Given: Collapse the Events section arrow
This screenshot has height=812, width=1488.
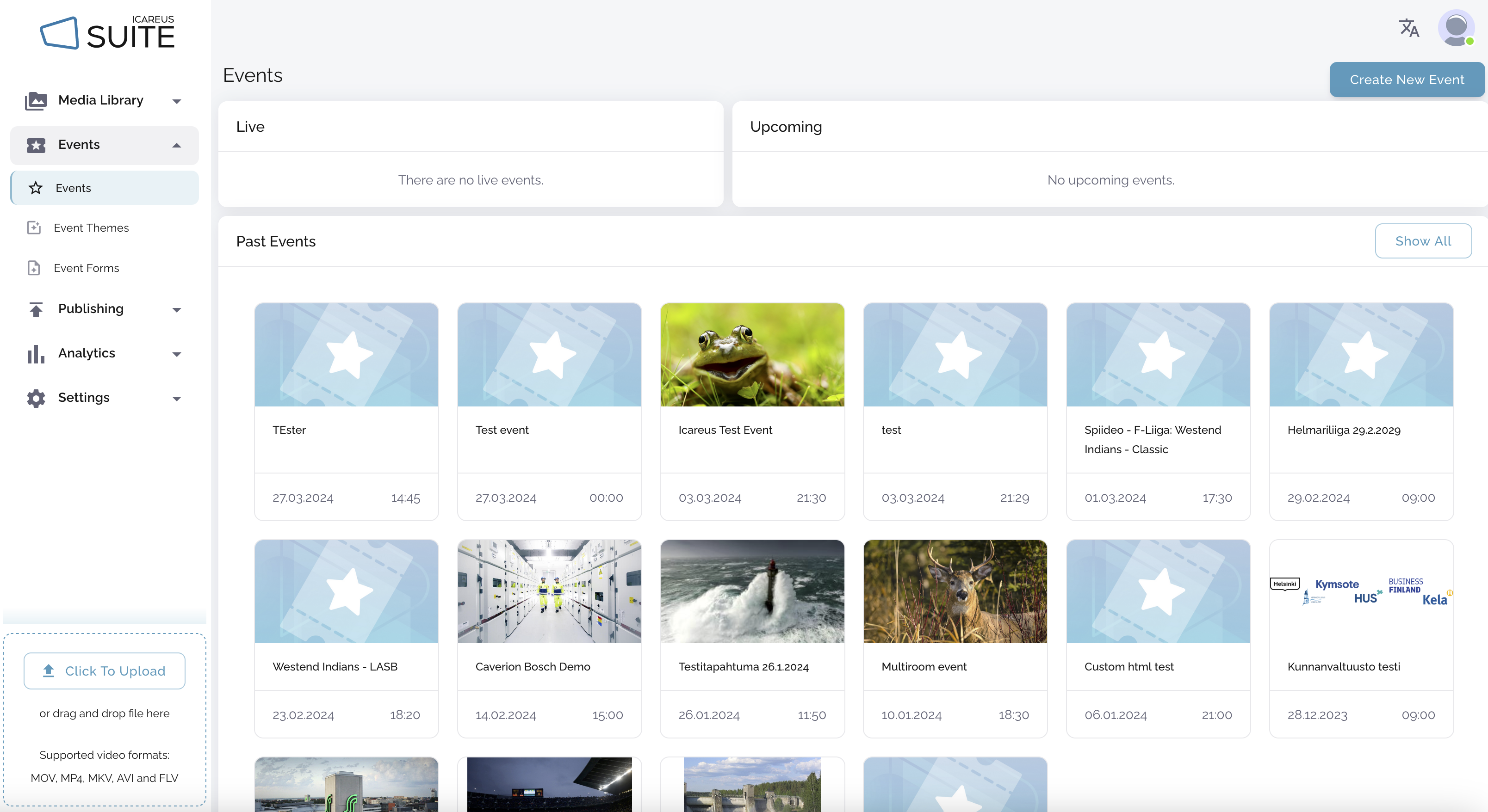Looking at the screenshot, I should [x=177, y=145].
